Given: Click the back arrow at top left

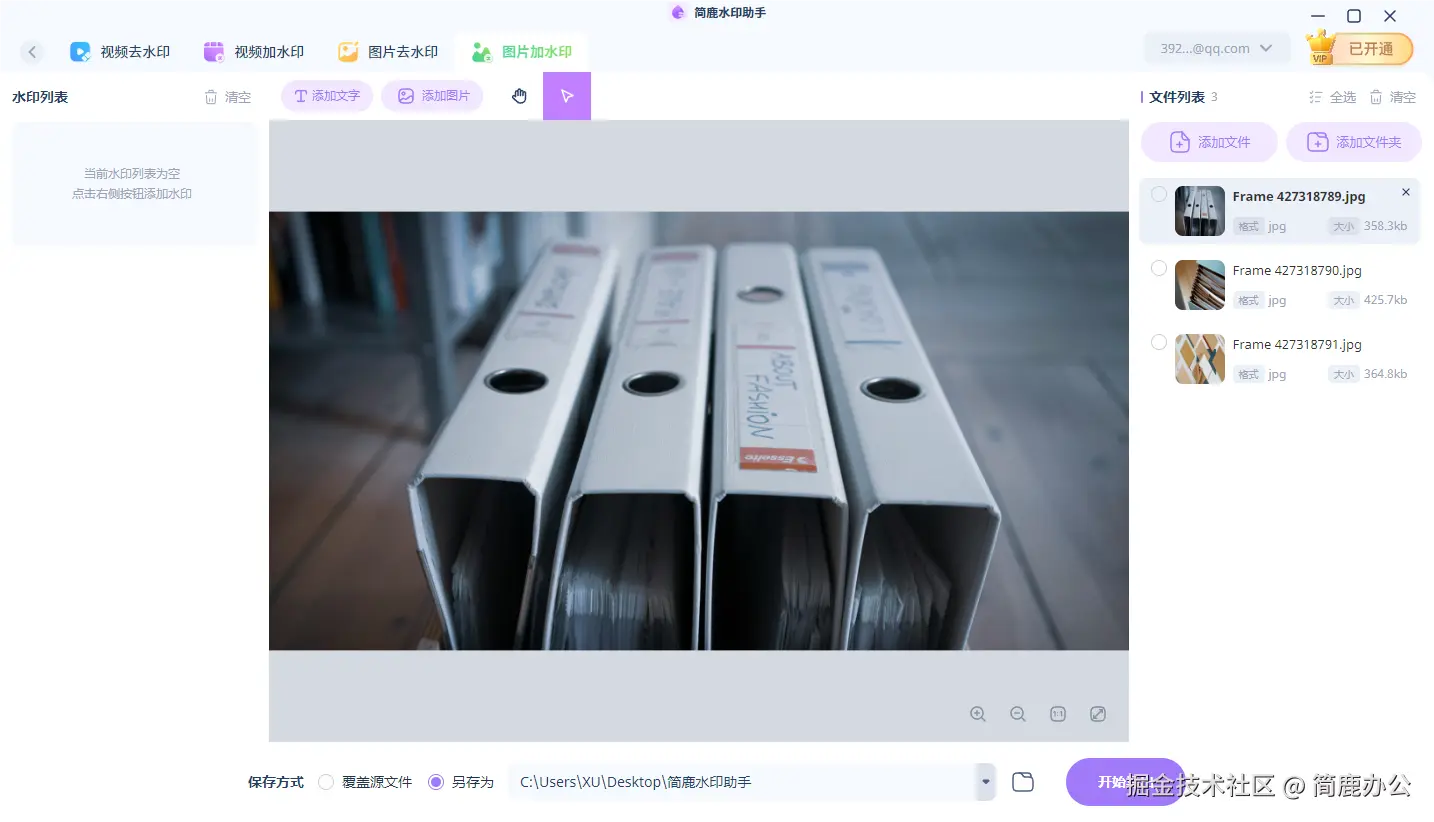Looking at the screenshot, I should [x=32, y=51].
